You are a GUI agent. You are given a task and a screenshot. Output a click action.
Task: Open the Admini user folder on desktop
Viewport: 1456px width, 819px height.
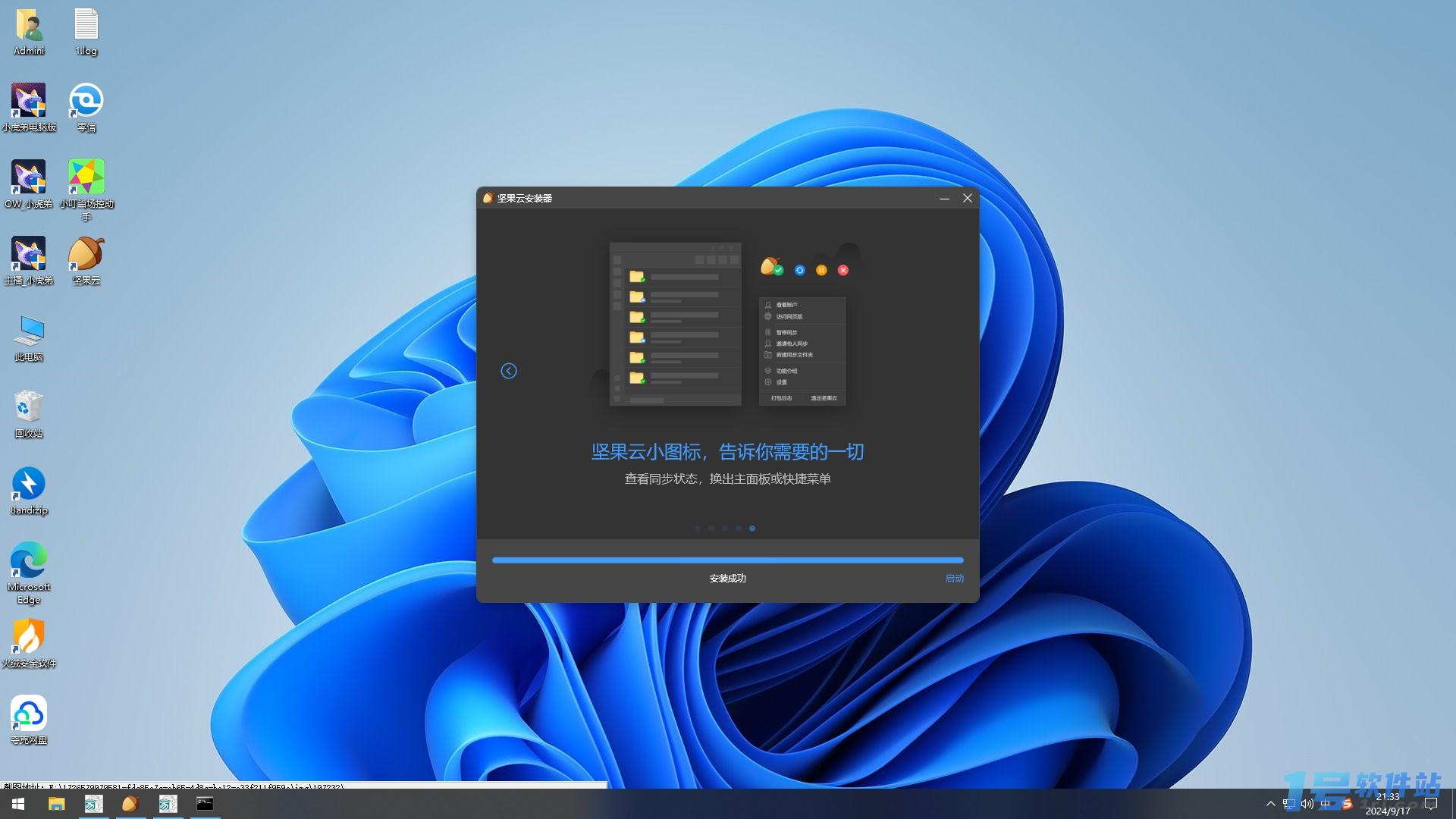coord(29,32)
